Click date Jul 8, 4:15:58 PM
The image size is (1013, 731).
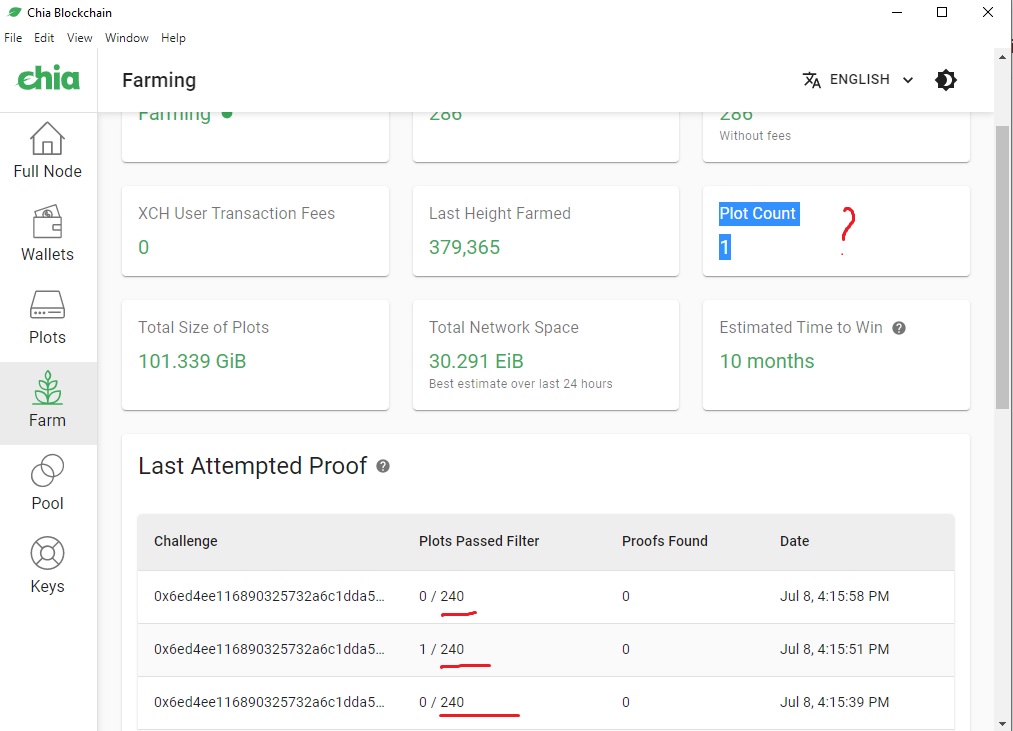coord(834,596)
